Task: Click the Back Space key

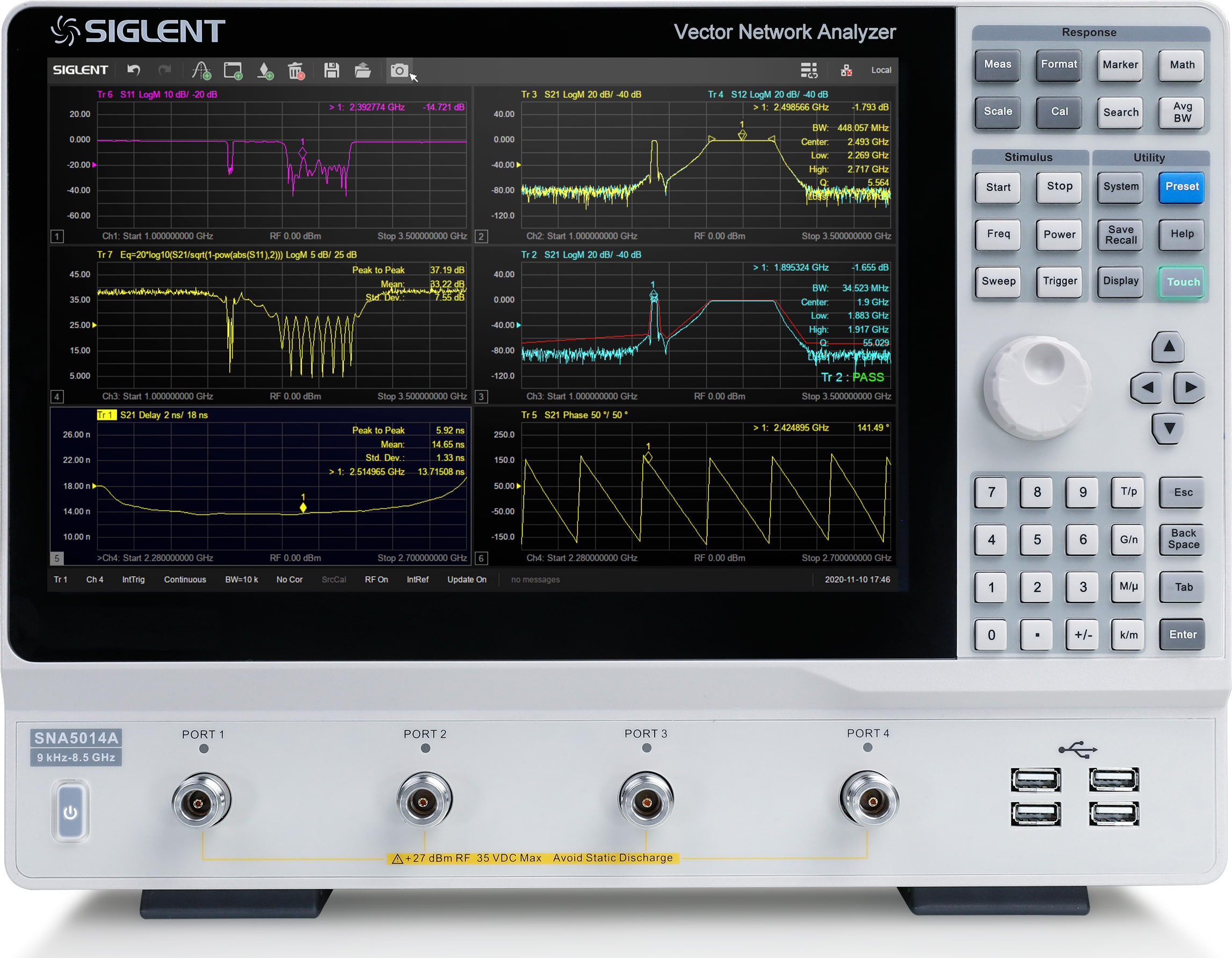Action: click(x=1183, y=539)
